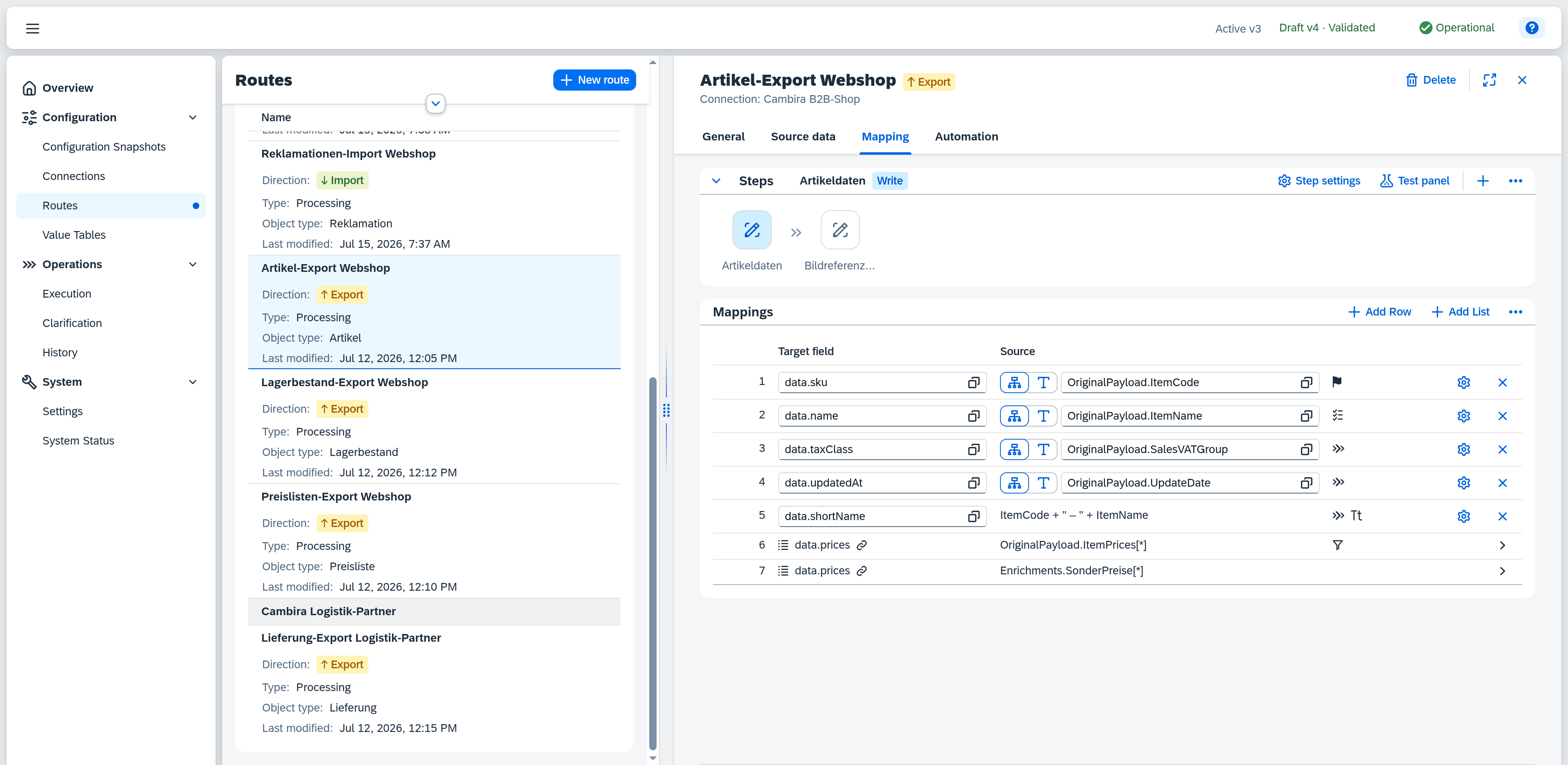Select the Bildreferenz step icon
Viewport: 1568px width, 765px height.
[840, 230]
